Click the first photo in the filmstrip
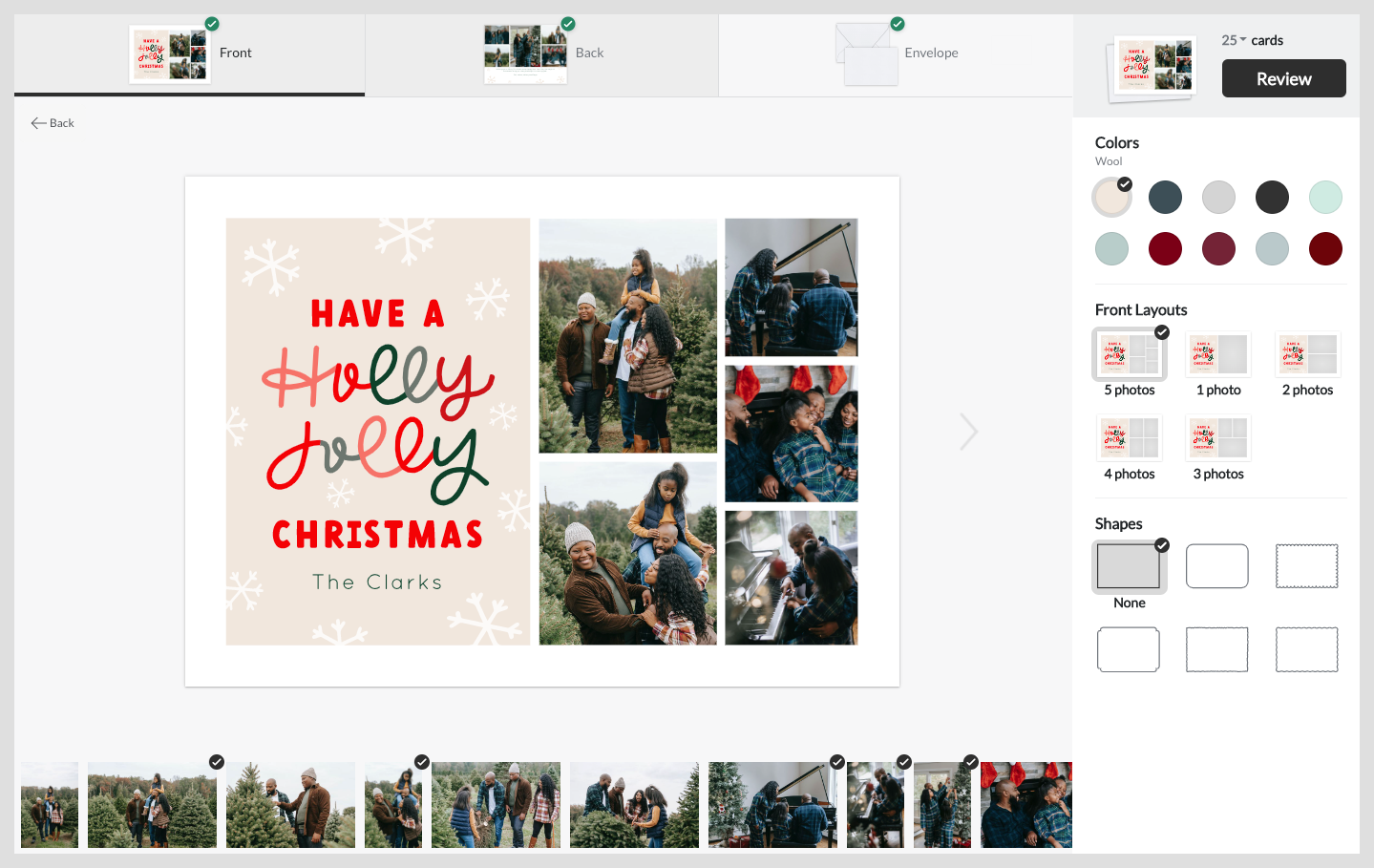1374x868 pixels. coord(49,805)
